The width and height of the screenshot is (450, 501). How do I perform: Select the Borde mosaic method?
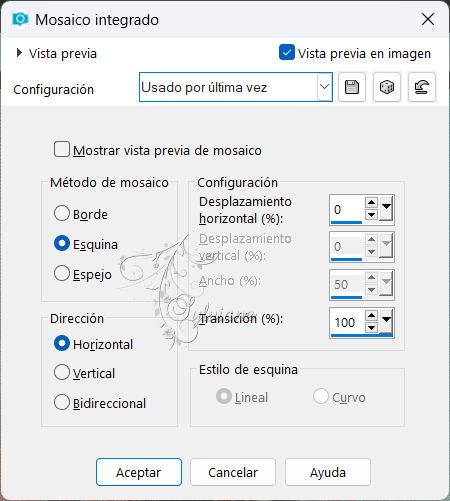(x=62, y=213)
